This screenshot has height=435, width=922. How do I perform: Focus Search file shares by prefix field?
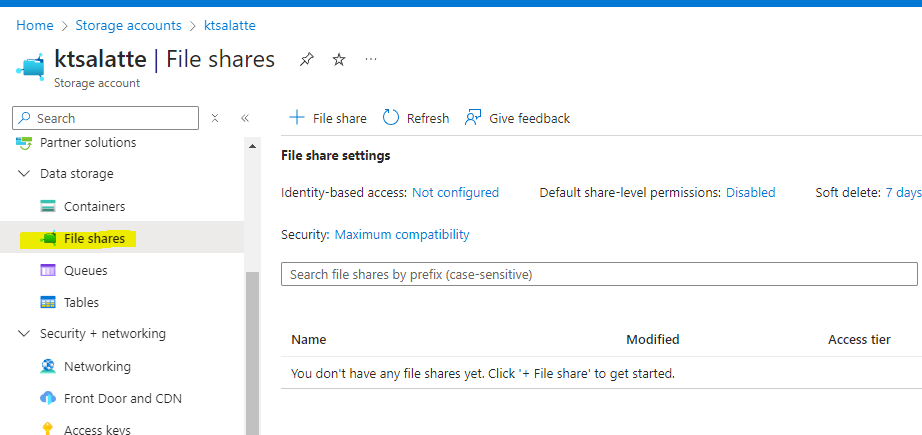pos(599,274)
